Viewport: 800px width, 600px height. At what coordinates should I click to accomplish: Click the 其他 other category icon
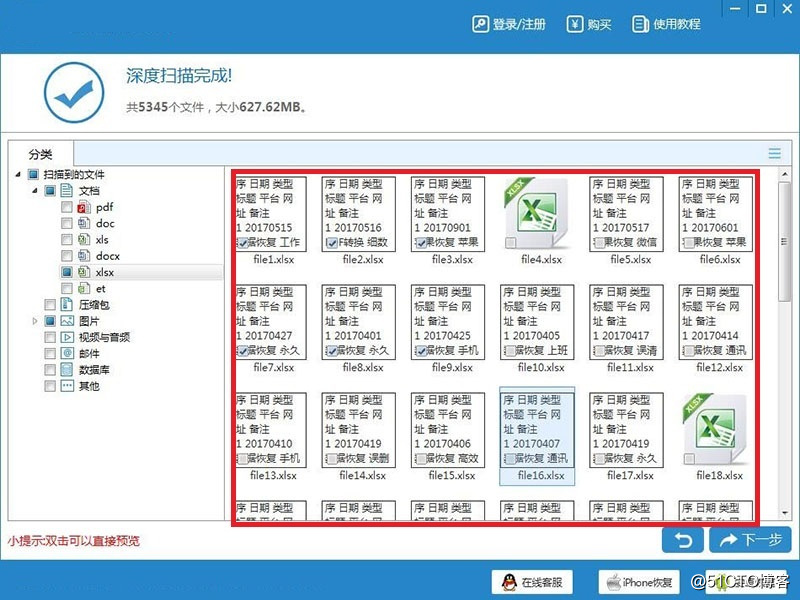[x=67, y=386]
